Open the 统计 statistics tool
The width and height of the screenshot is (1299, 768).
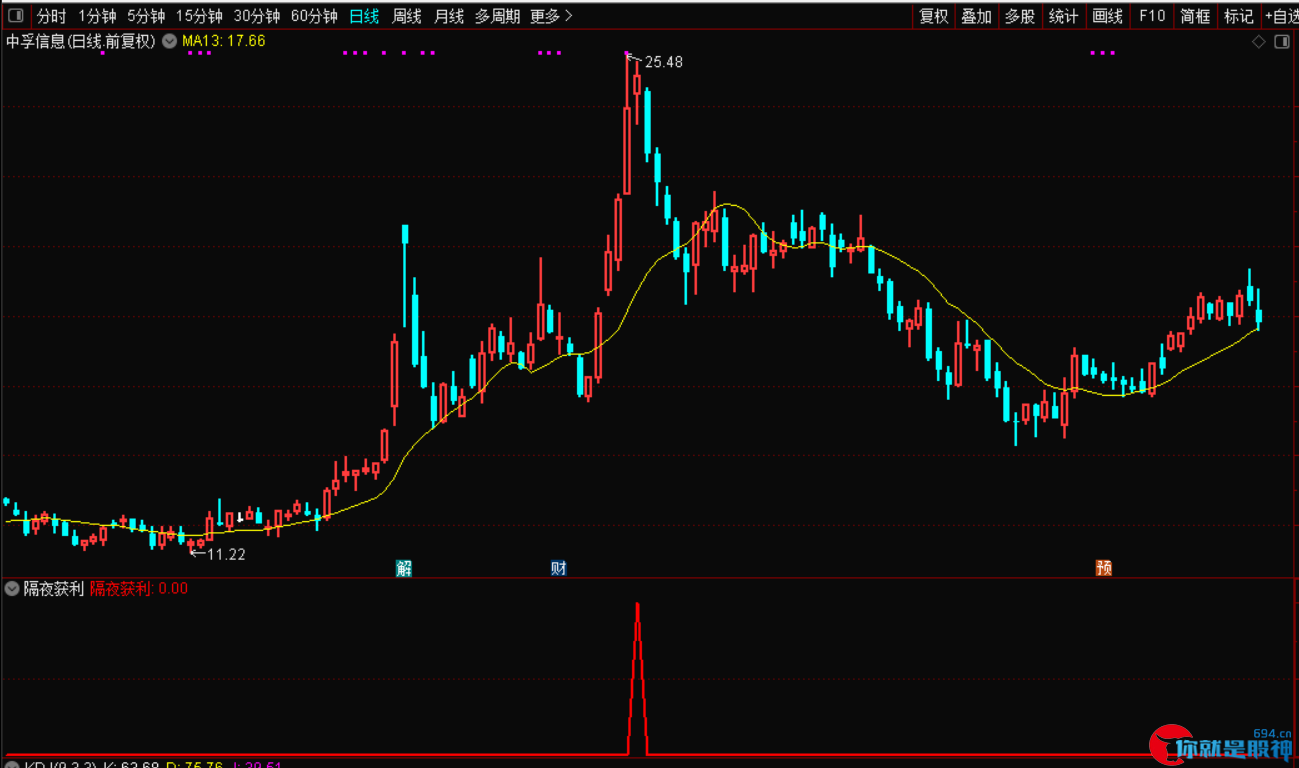click(x=1064, y=16)
